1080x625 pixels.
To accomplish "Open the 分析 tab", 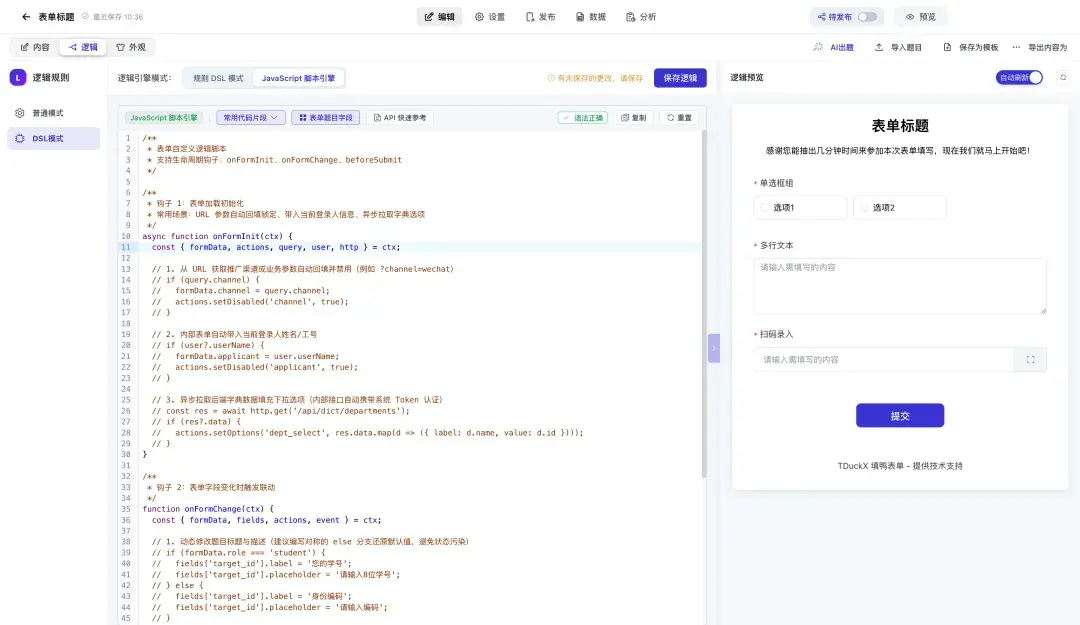I will click(x=641, y=17).
